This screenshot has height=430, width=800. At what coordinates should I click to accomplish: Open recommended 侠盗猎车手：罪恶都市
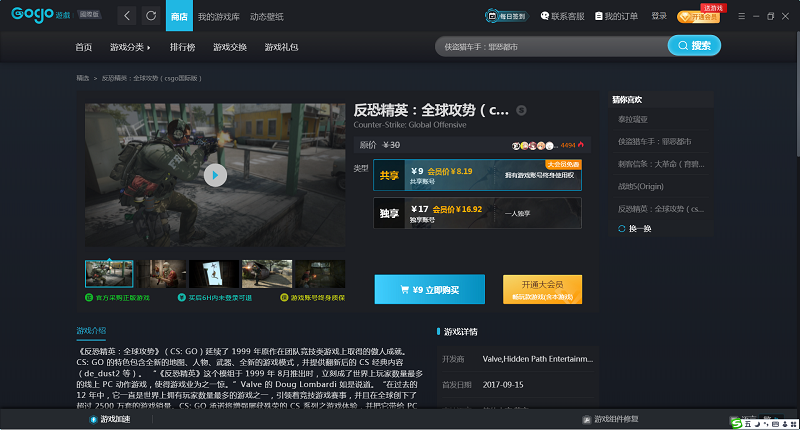point(655,142)
